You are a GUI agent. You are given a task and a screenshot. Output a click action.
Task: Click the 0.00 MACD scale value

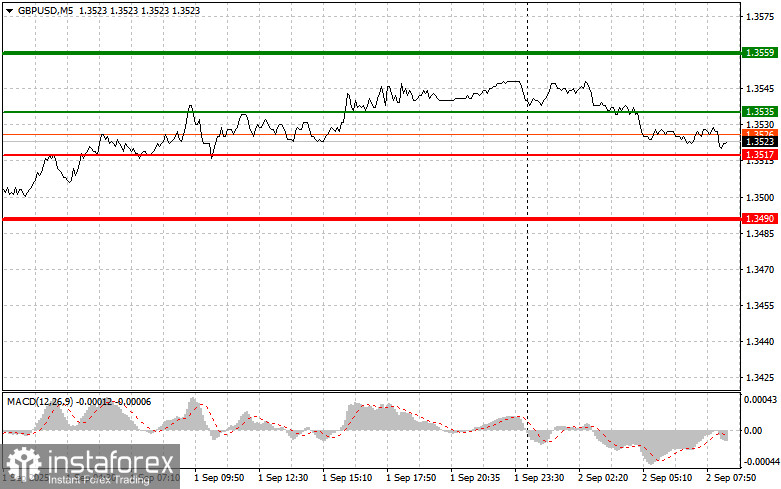[x=753, y=431]
